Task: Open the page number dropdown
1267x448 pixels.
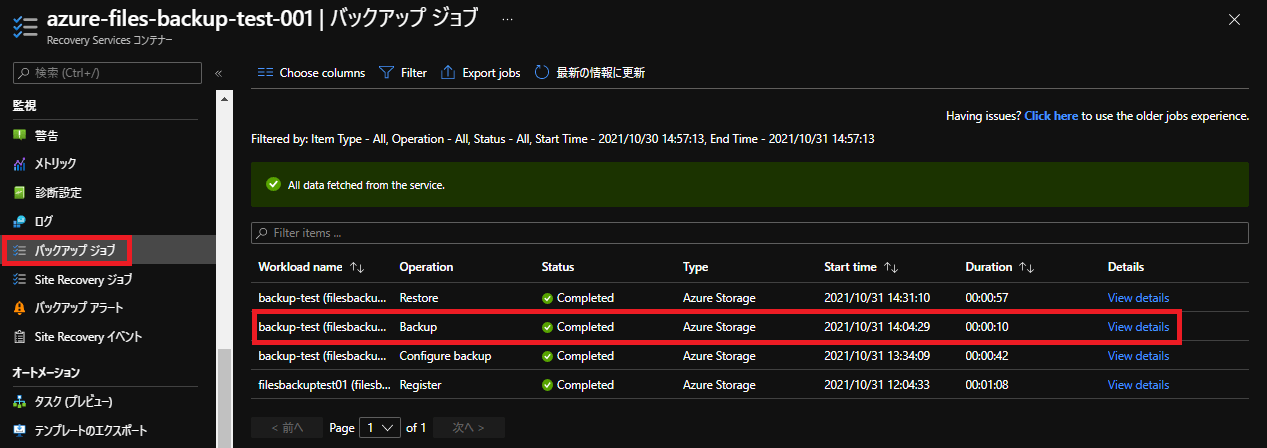Action: coord(382,427)
